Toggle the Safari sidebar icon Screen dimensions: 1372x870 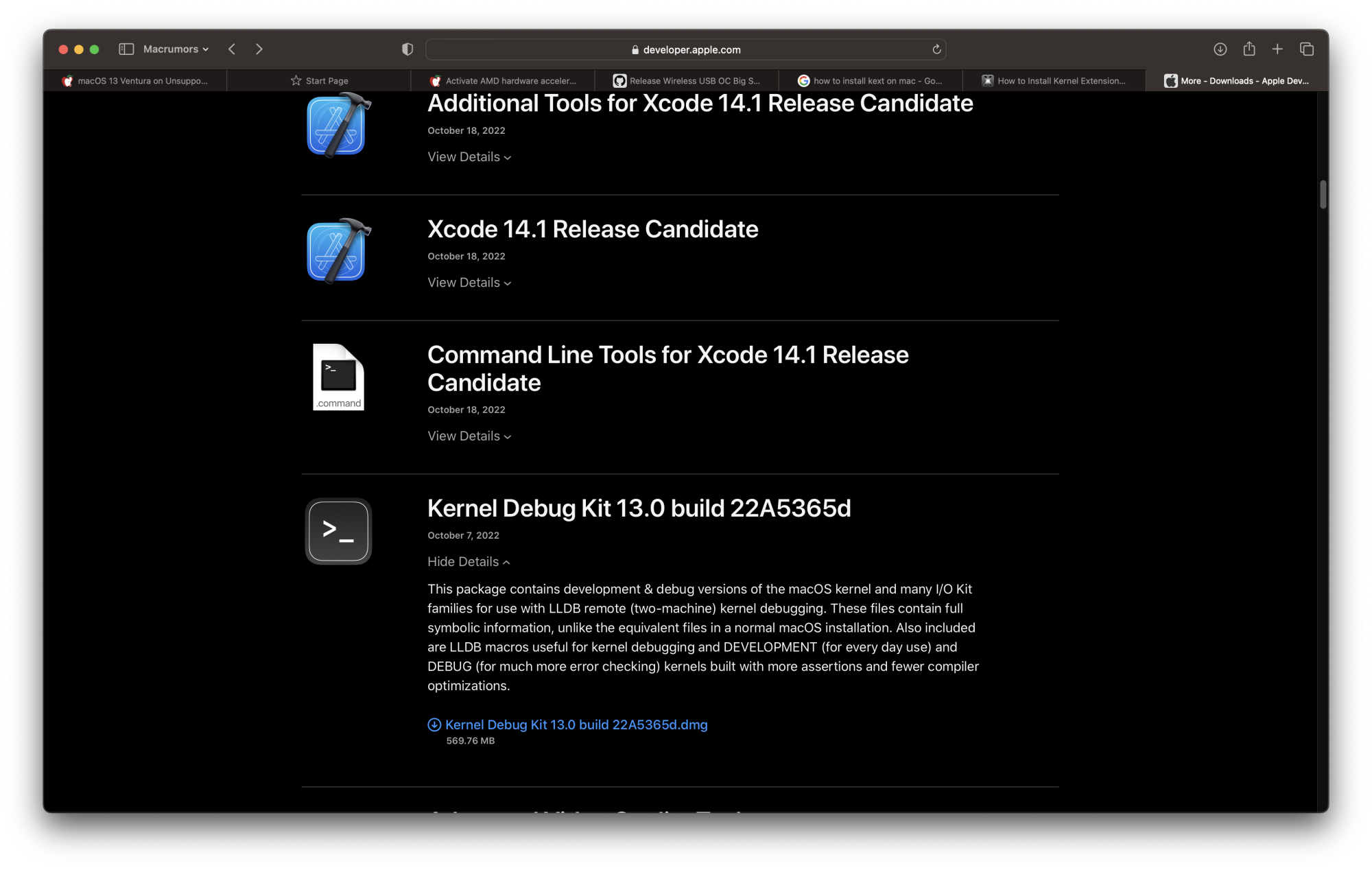126,49
